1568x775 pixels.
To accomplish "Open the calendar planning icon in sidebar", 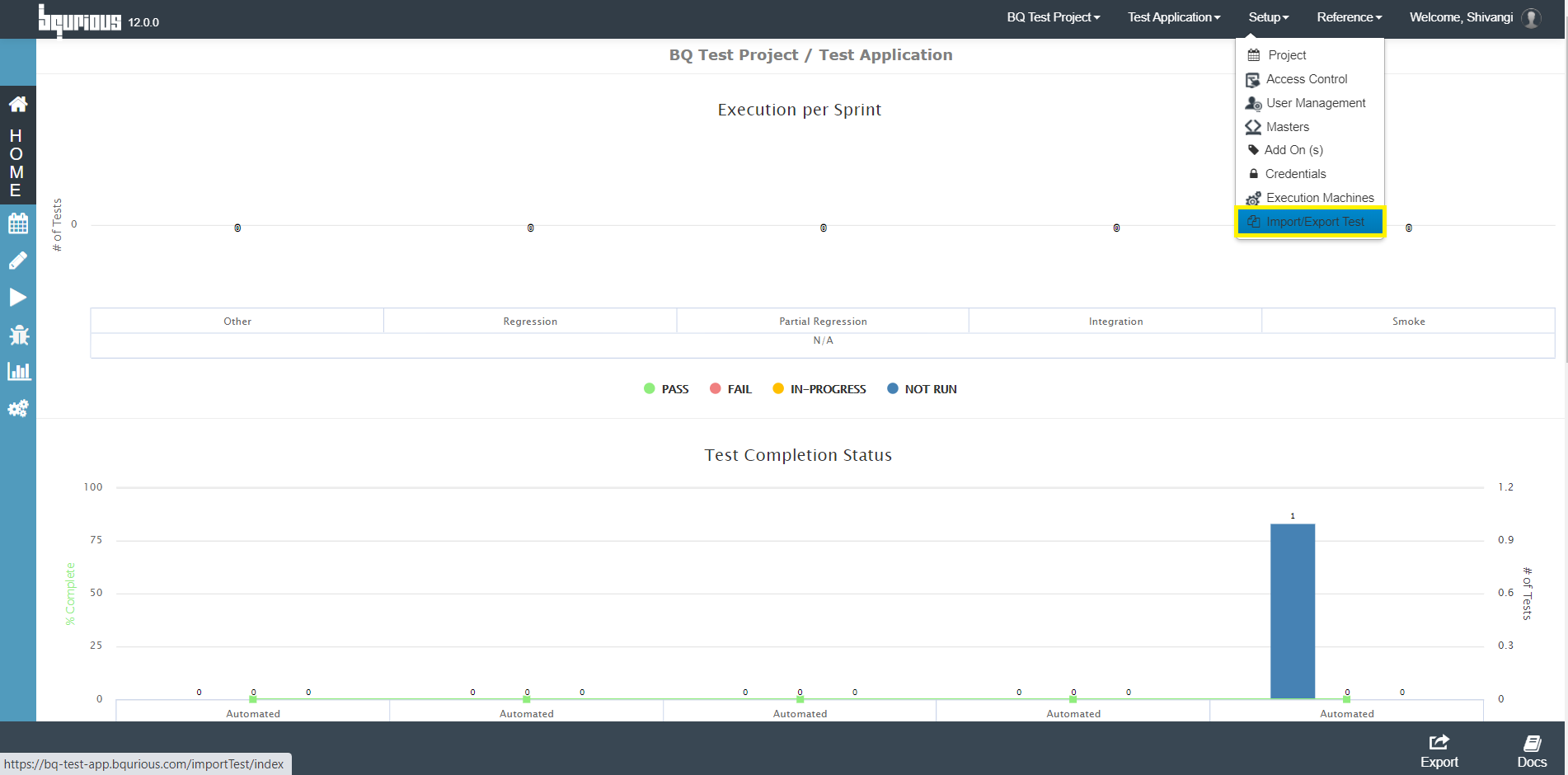I will point(18,223).
